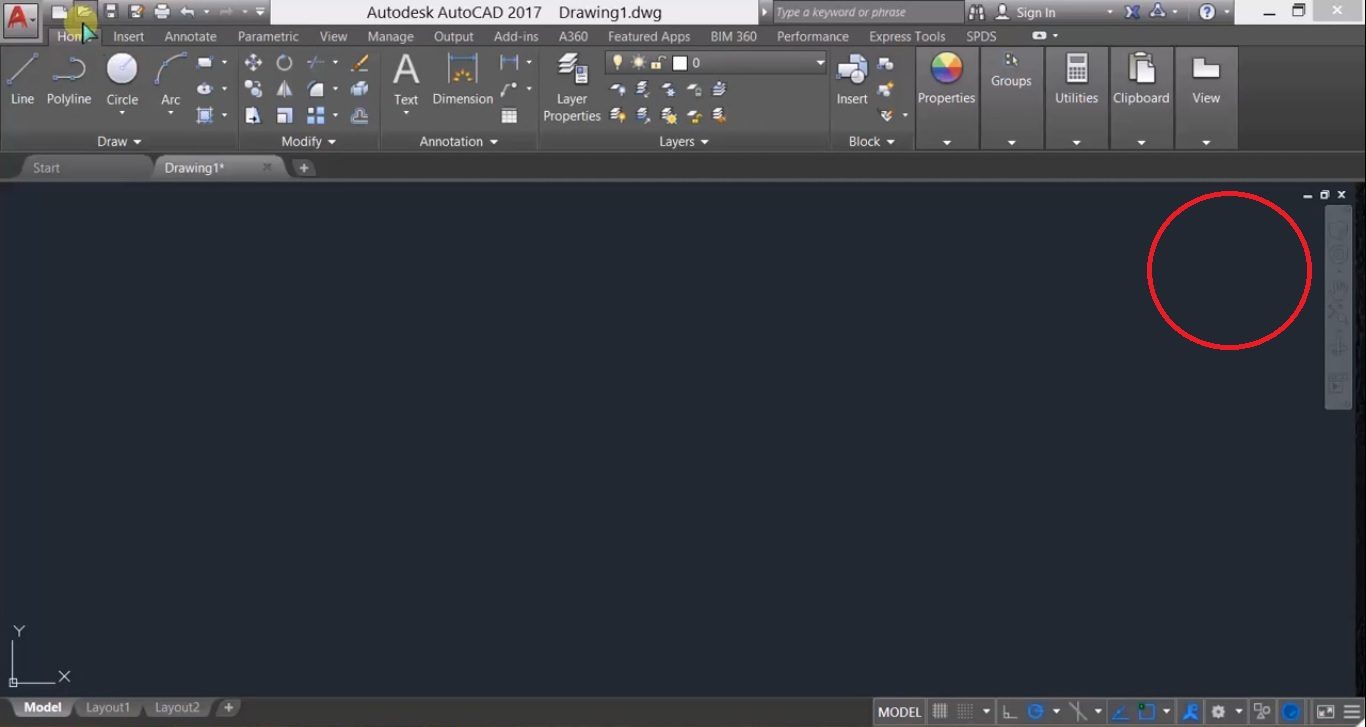Image resolution: width=1366 pixels, height=727 pixels.
Task: Select the Offset tool icon
Action: tap(360, 116)
